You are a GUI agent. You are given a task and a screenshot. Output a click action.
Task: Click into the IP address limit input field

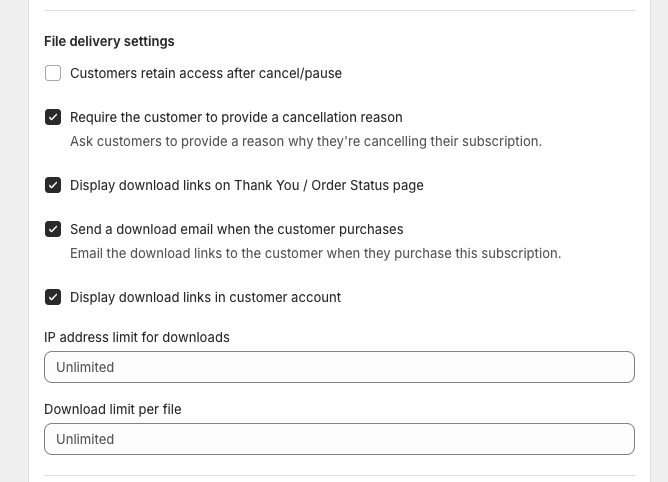(339, 367)
